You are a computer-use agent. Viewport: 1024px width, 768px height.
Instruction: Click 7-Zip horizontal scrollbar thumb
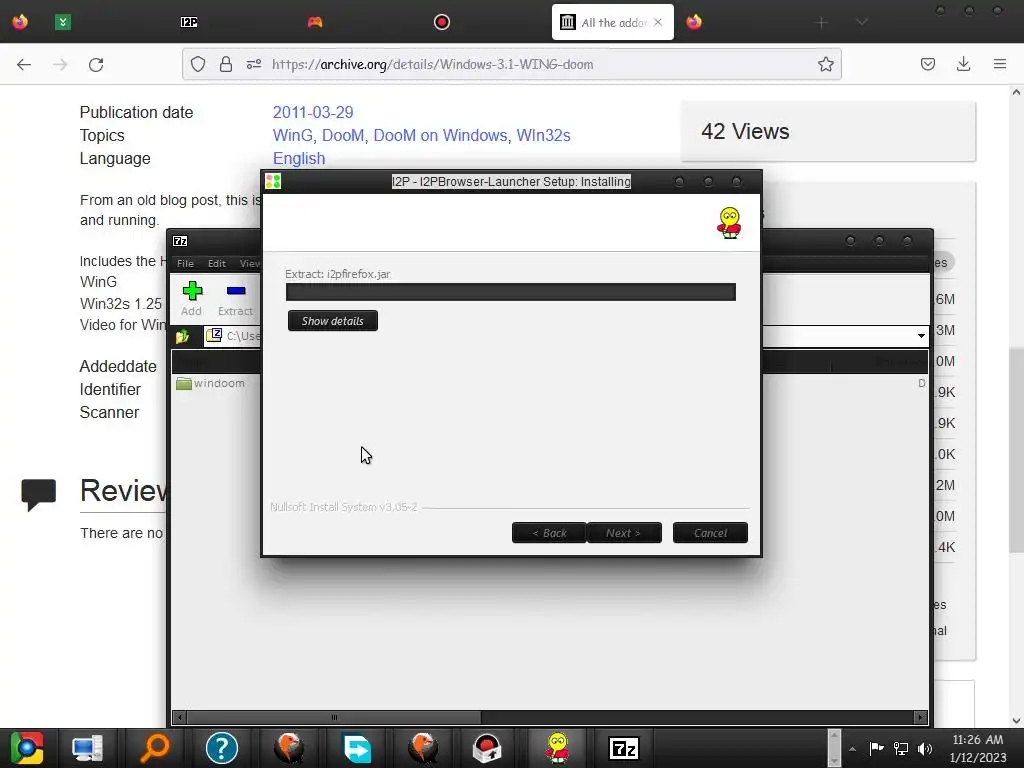point(334,717)
